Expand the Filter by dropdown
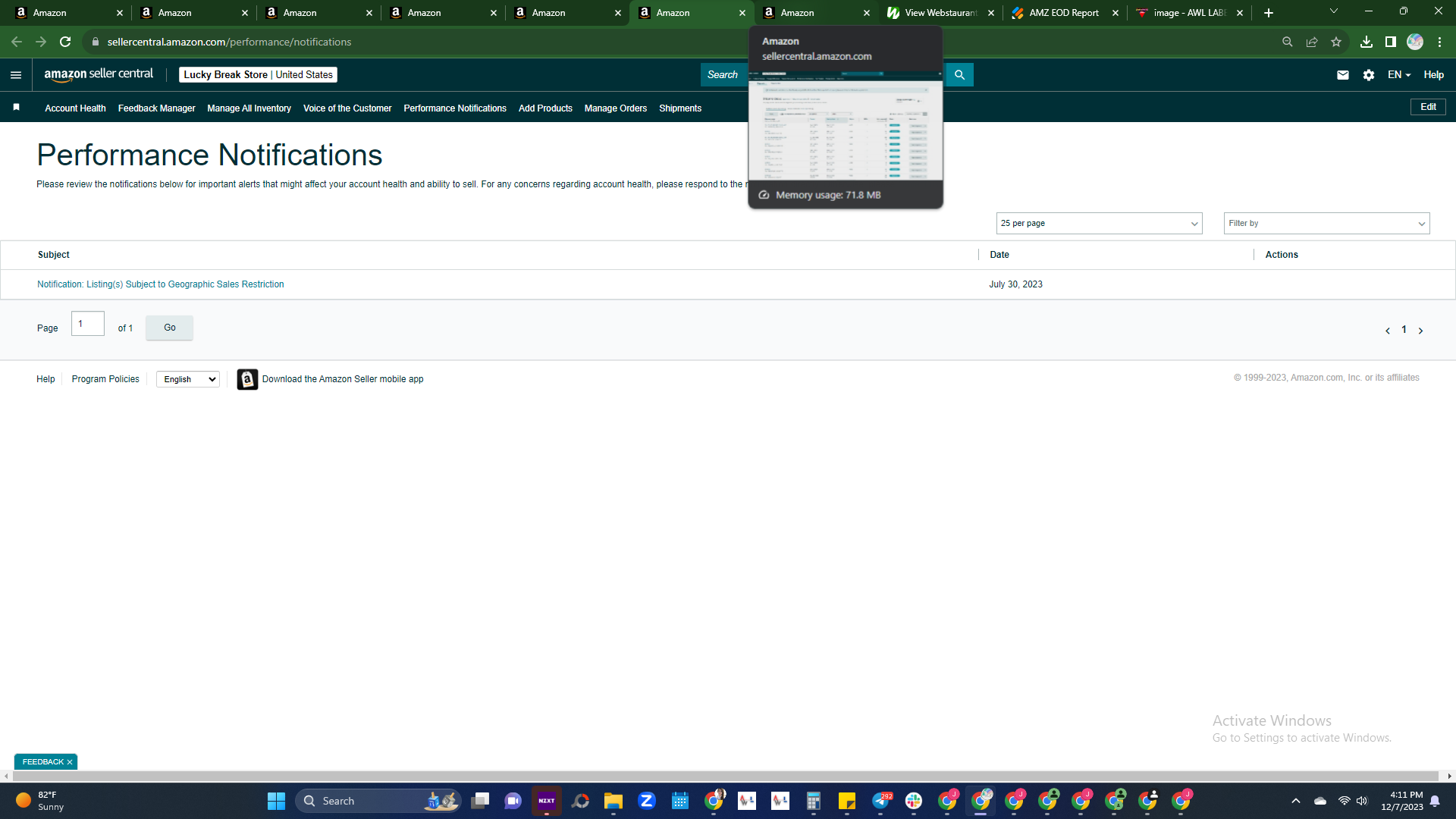Screen dimensions: 1456x819 (x=1326, y=224)
